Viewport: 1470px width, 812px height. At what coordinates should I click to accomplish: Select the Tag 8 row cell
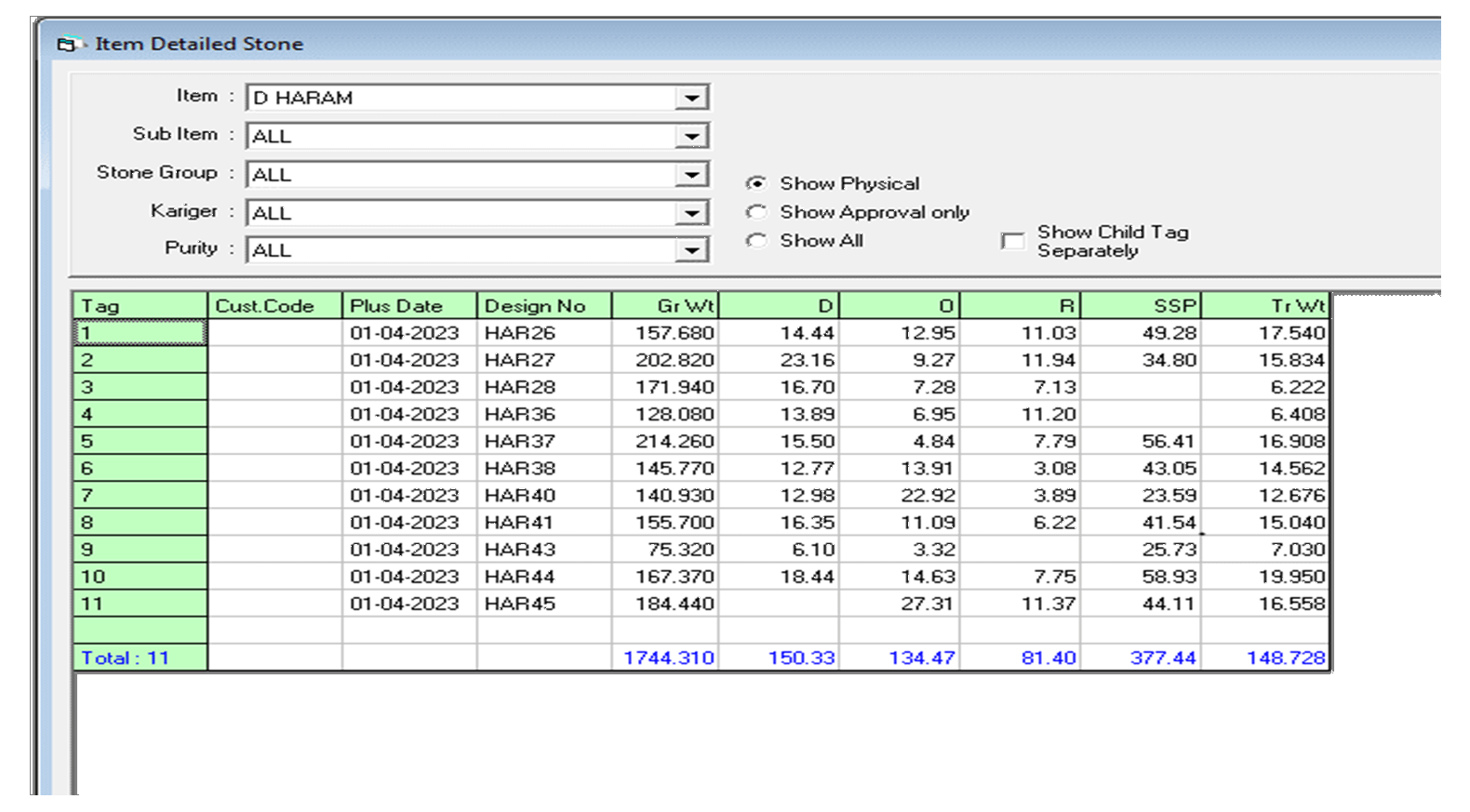(x=140, y=522)
